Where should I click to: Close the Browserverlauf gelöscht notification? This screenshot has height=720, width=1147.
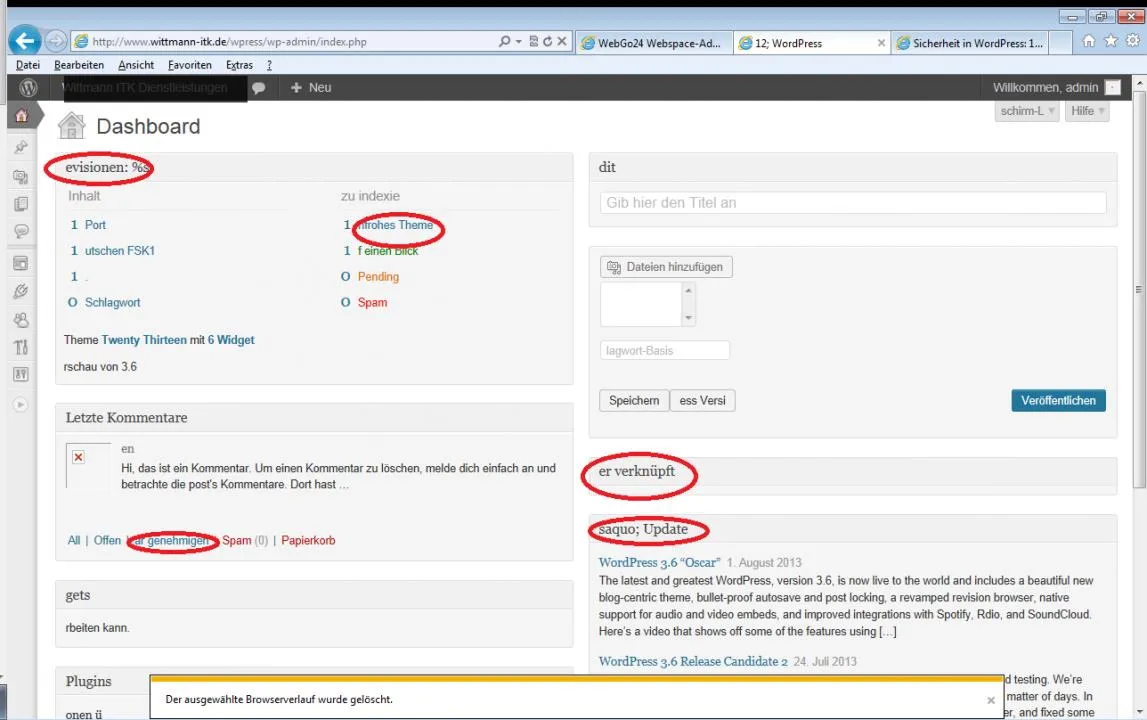tap(990, 700)
